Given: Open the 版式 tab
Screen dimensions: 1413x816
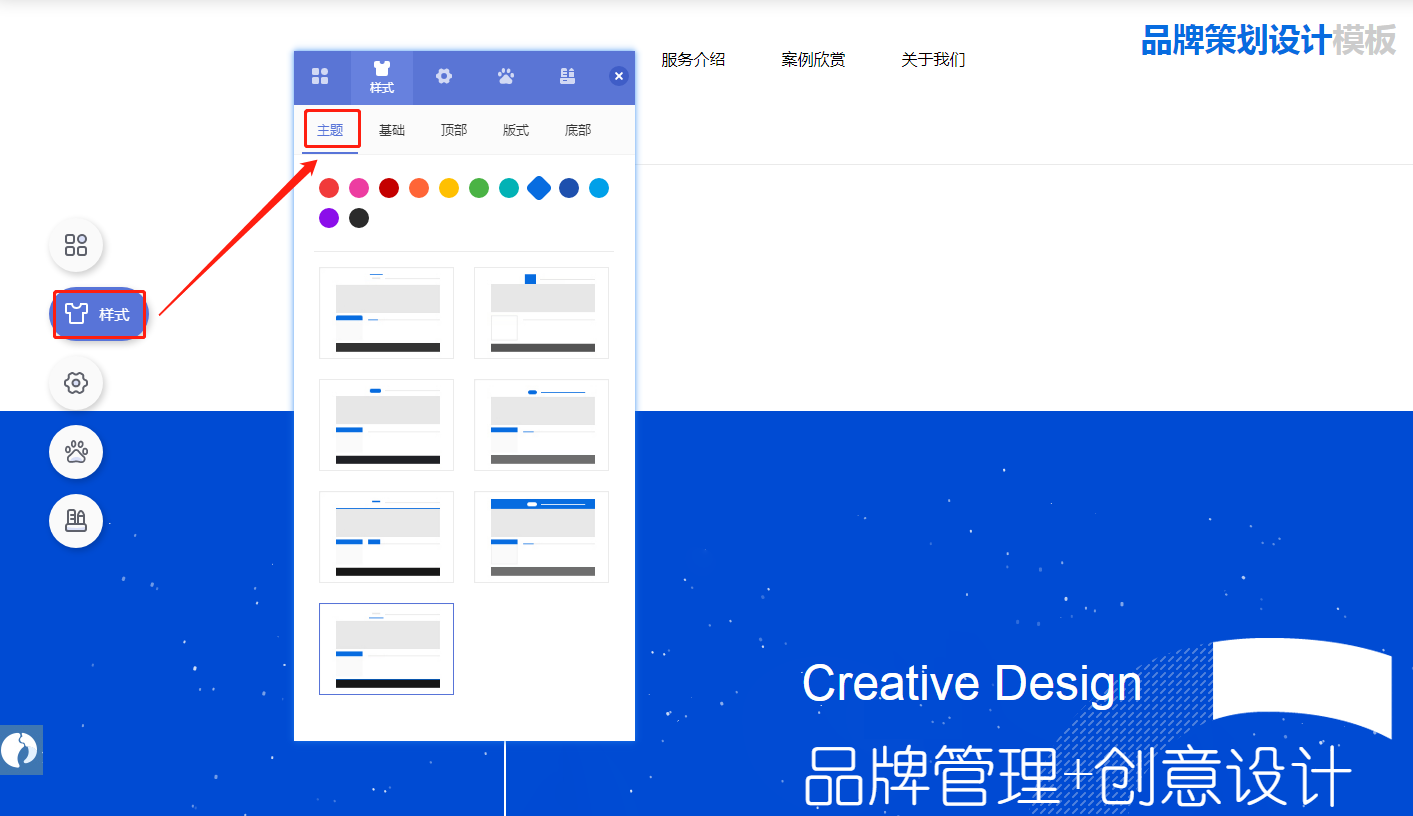Looking at the screenshot, I should click(x=516, y=130).
